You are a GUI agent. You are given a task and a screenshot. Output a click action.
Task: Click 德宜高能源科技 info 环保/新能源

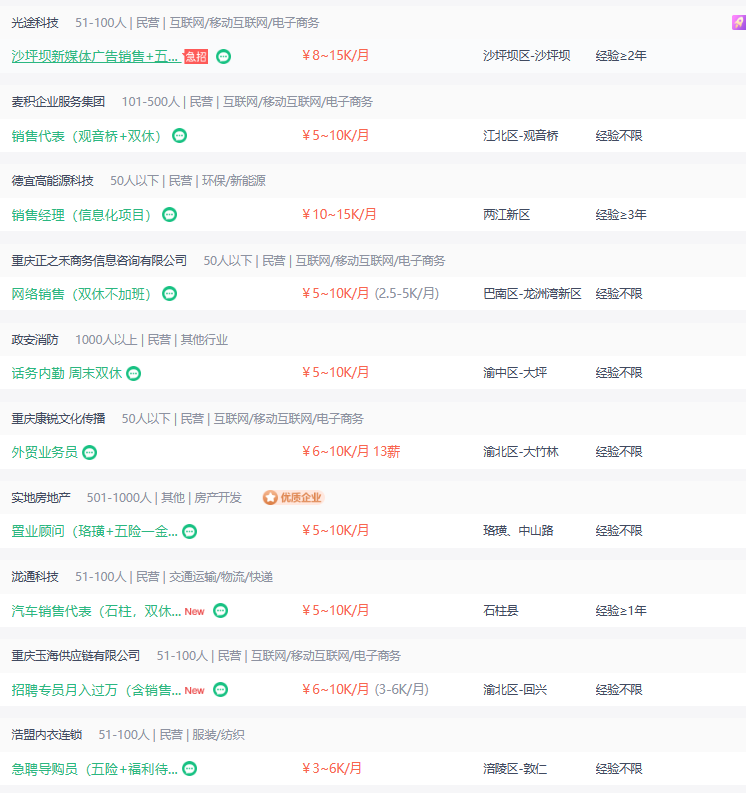pos(234,181)
